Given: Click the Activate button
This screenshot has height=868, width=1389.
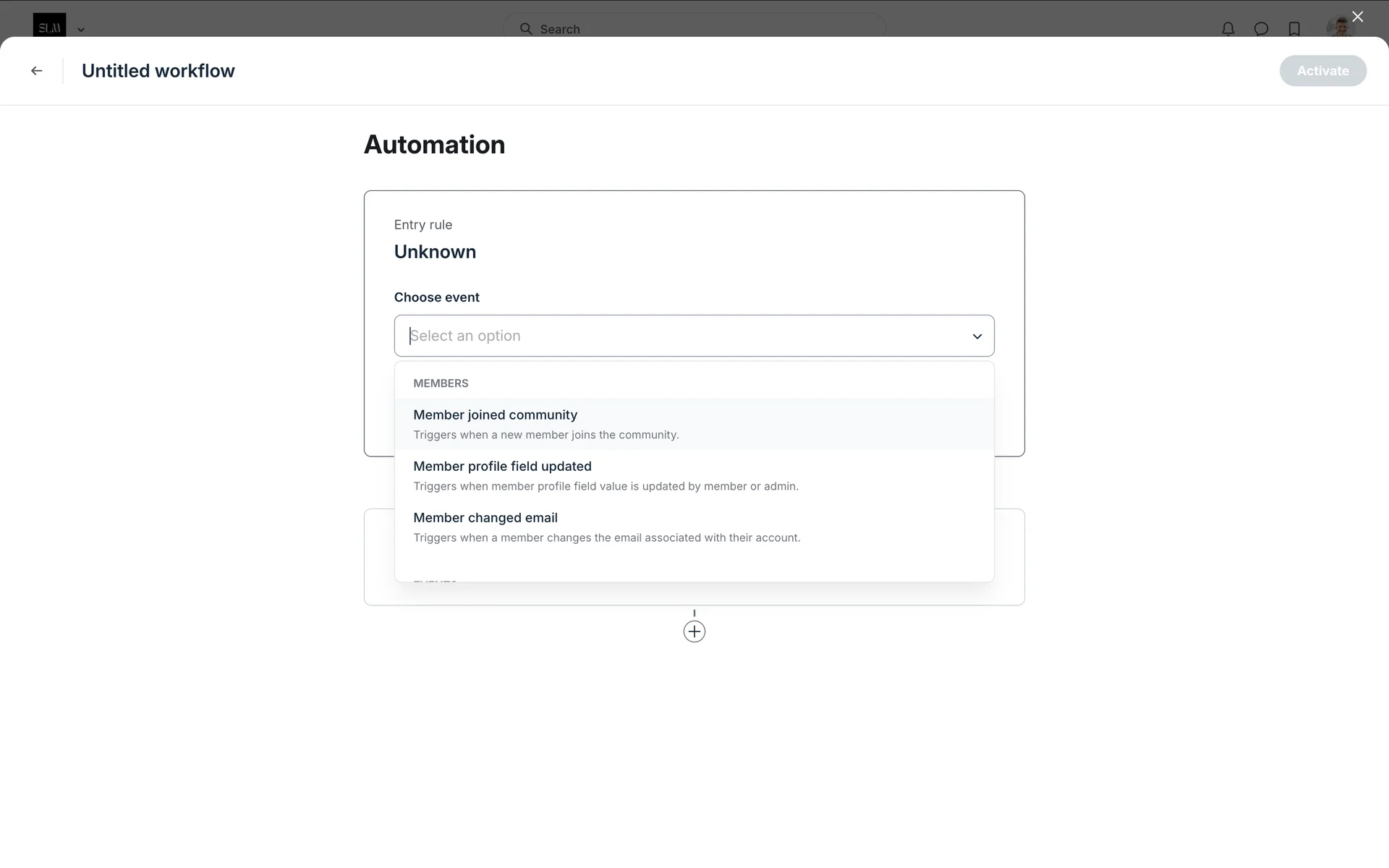Looking at the screenshot, I should 1322,71.
